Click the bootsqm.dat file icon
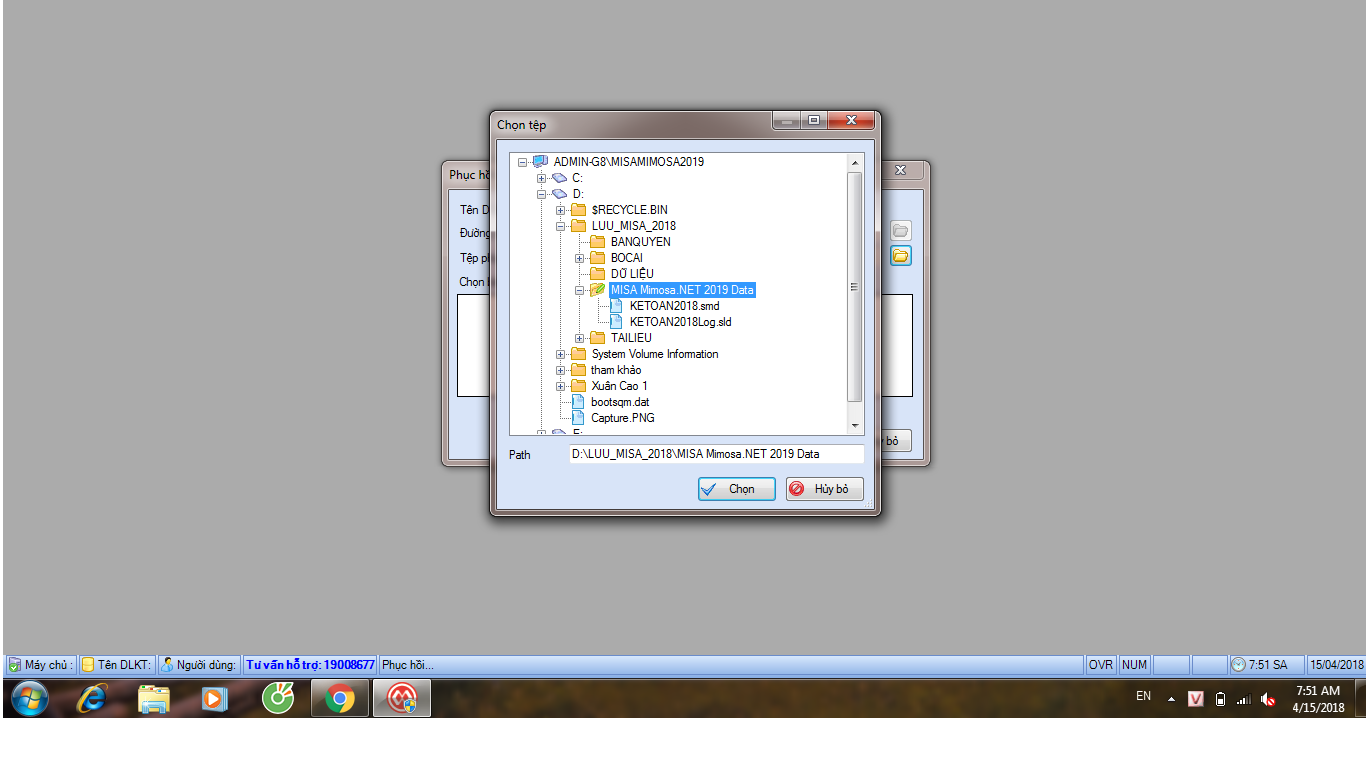This screenshot has height=768, width=1366. coord(578,401)
